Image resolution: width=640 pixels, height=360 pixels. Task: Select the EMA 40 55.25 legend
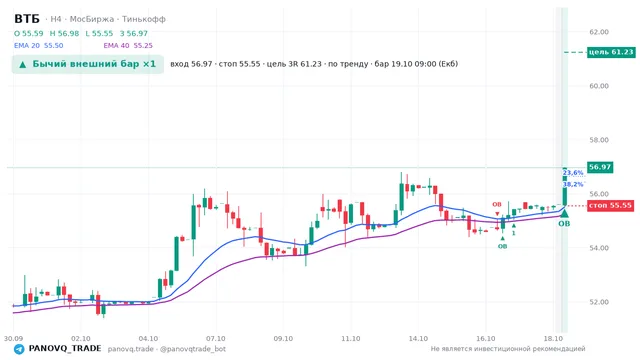point(128,46)
